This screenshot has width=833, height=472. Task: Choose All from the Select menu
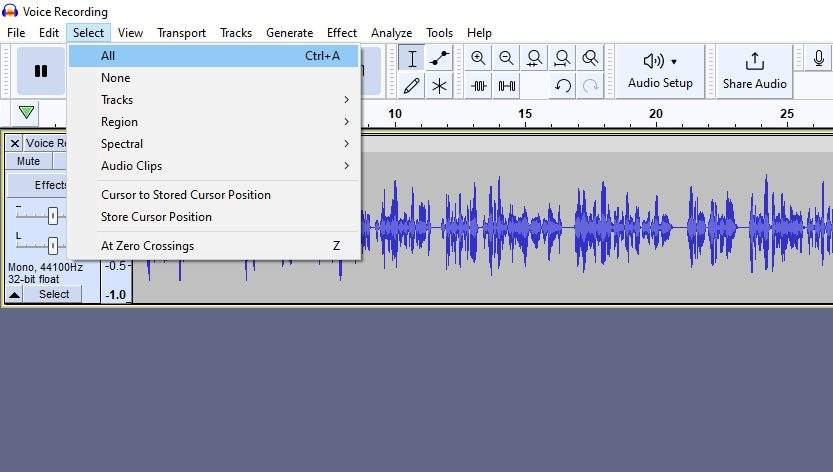point(214,56)
